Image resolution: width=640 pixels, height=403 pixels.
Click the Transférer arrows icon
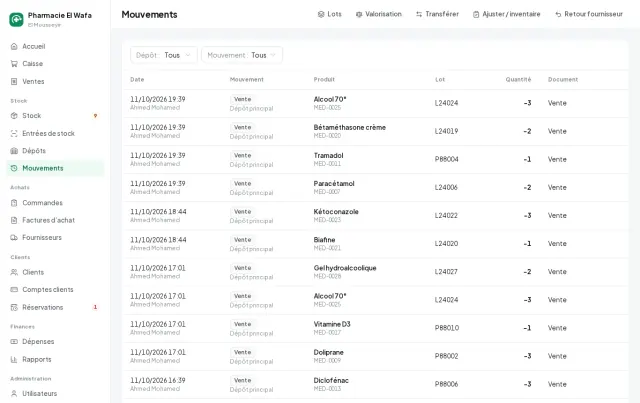pyautogui.click(x=419, y=14)
